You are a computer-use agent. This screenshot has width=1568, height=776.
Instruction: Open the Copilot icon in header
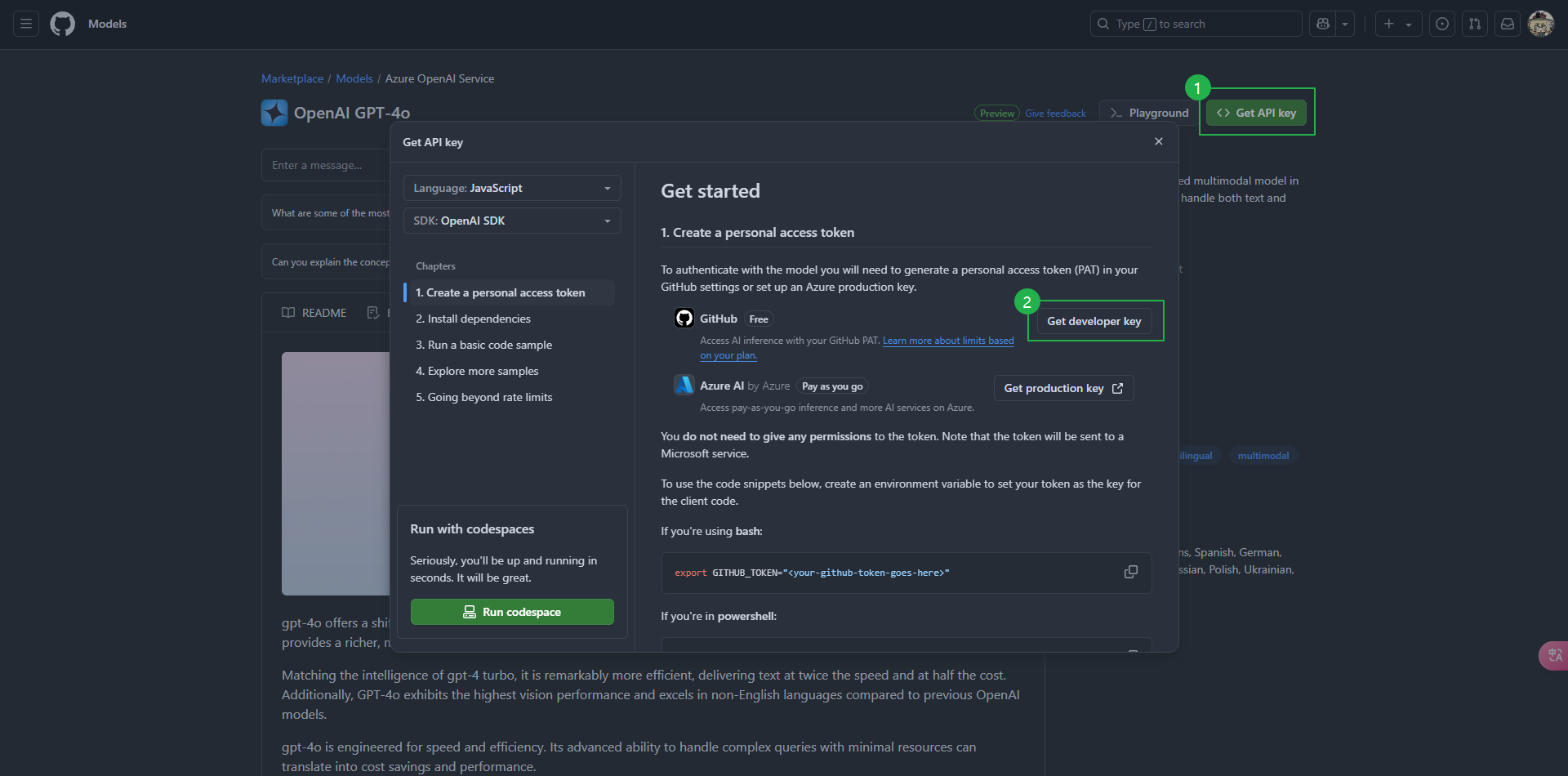click(x=1323, y=24)
